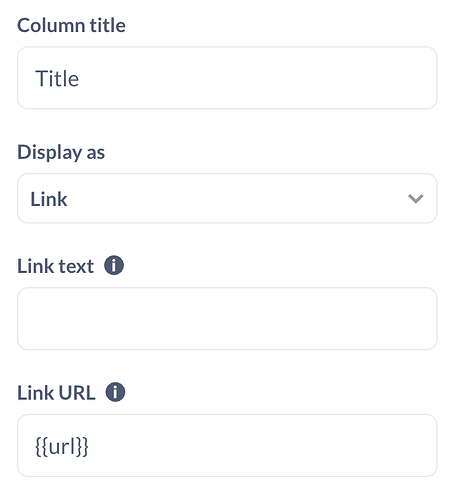Focus the Link URL input field
The width and height of the screenshot is (456, 499).
(227, 445)
